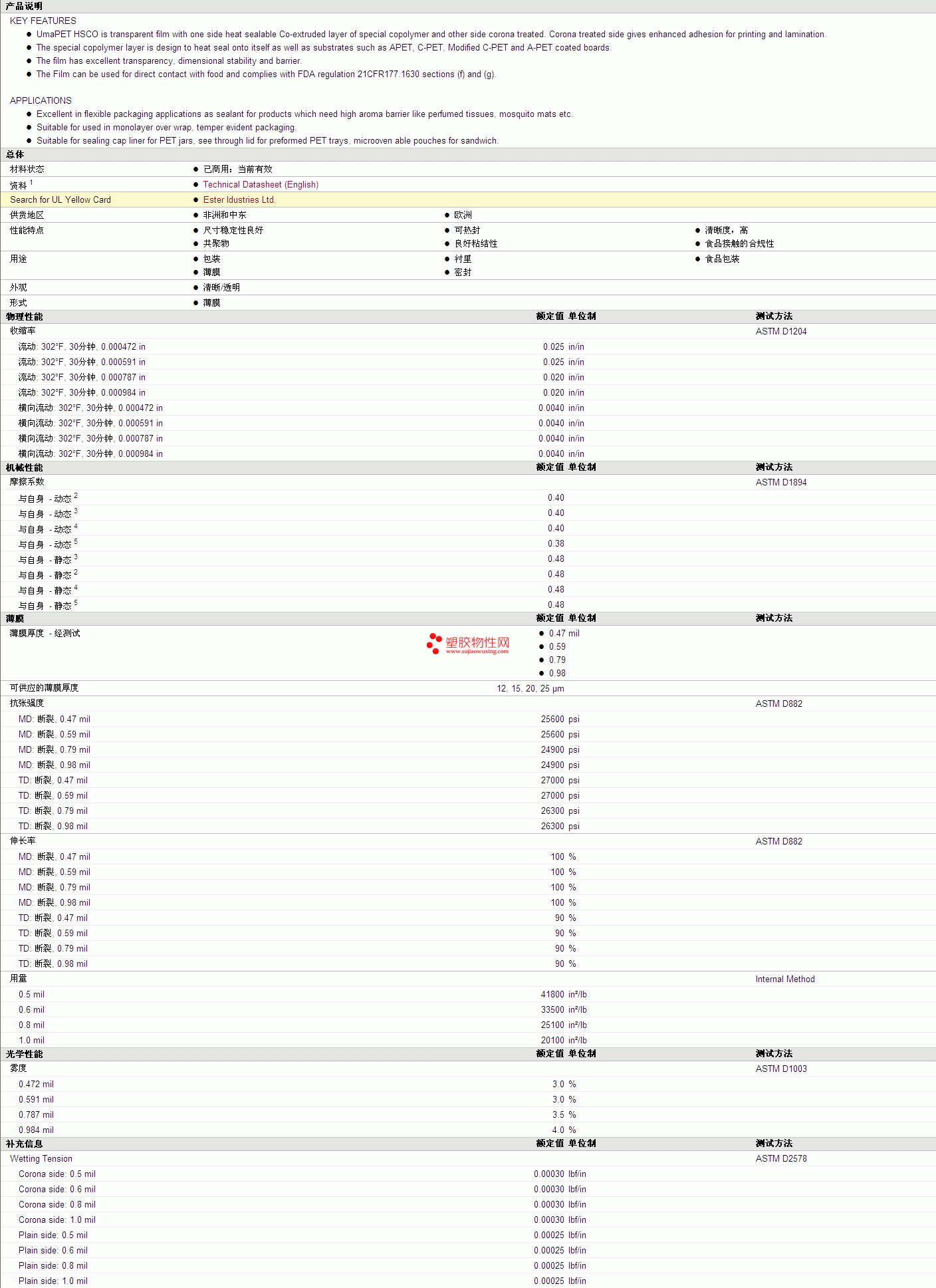
Task: Click the tested thickness value "0.47 mil"
Action: 564,634
